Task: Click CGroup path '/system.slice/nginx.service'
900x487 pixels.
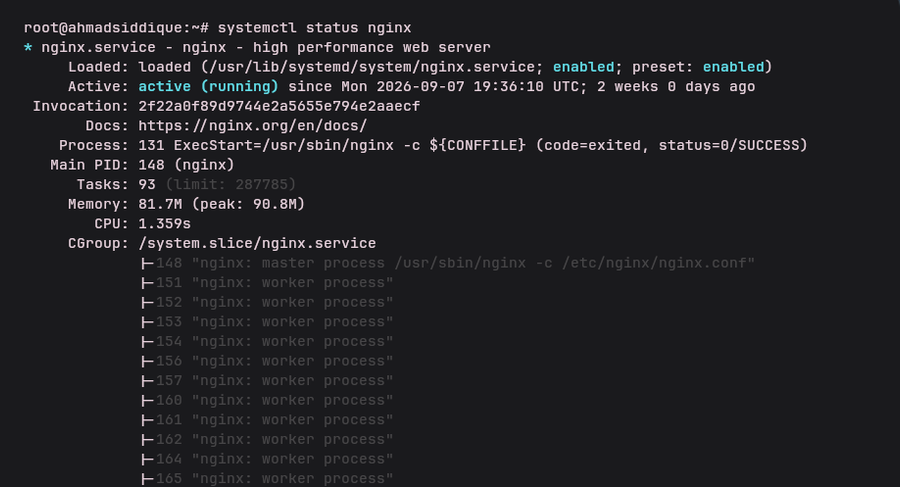Action: 257,244
